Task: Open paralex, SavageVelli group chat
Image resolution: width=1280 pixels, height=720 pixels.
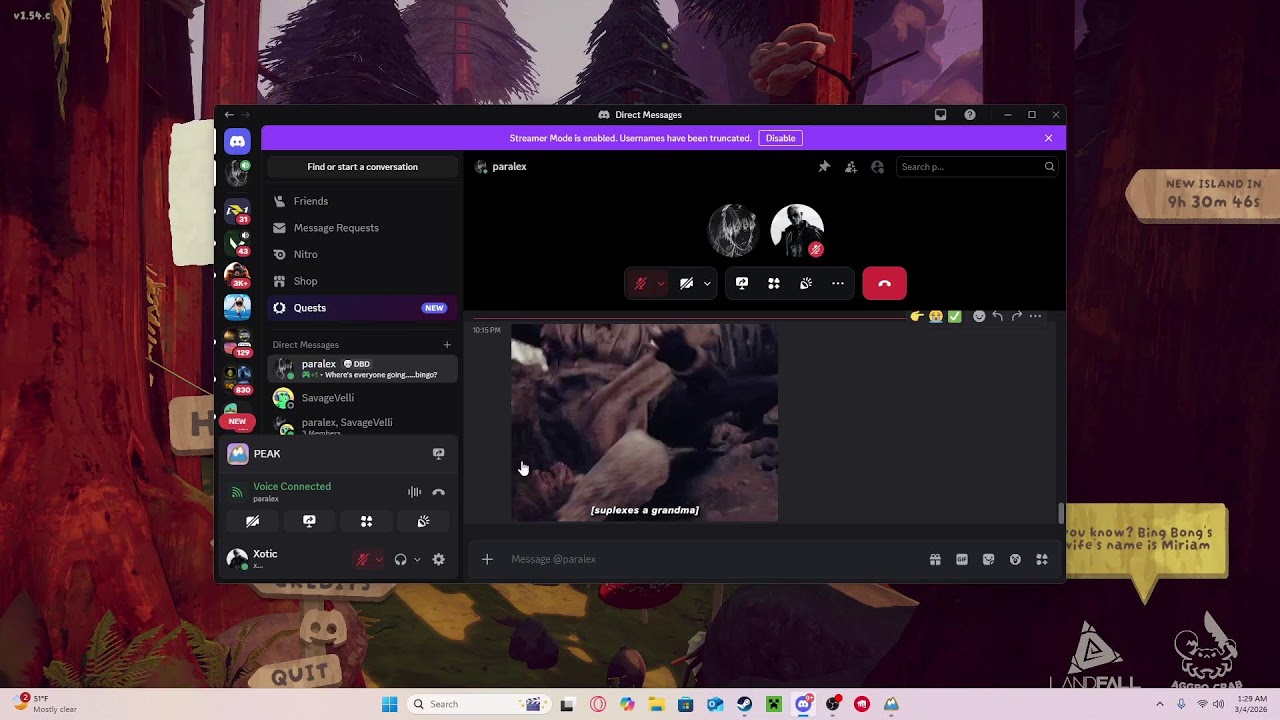Action: 362,426
